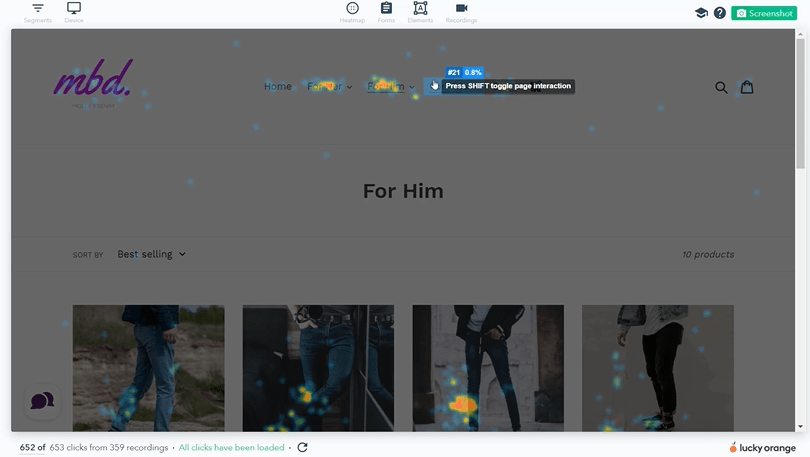This screenshot has height=457, width=810.
Task: Expand the For Him menu chevron
Action: click(x=412, y=87)
